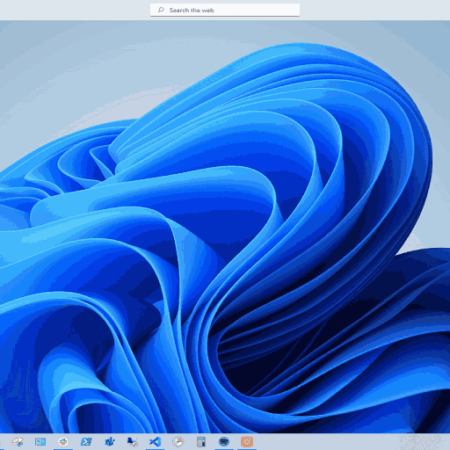Click the Search the web input field
This screenshot has width=450, height=450.
[225, 10]
